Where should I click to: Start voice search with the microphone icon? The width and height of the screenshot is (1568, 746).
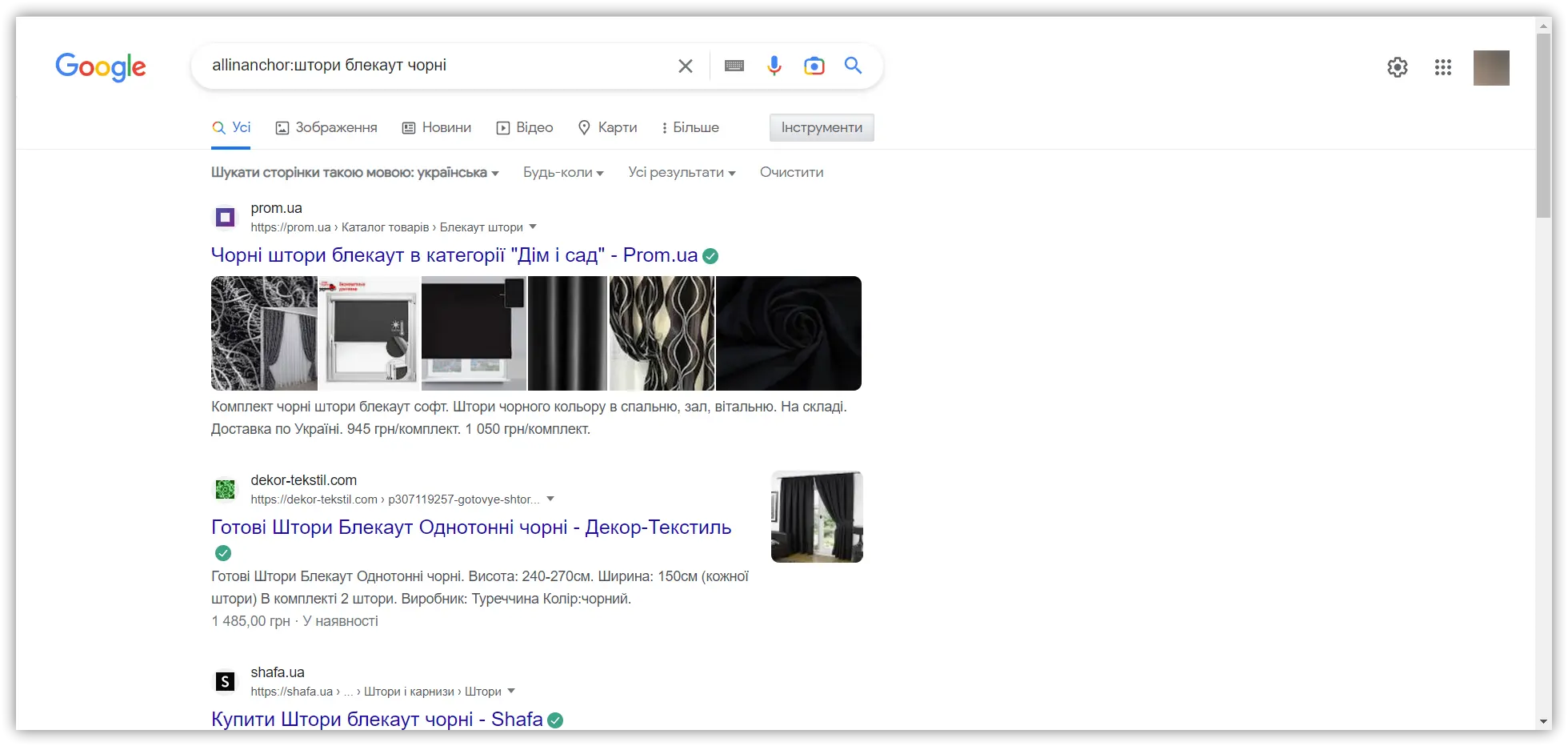point(774,66)
